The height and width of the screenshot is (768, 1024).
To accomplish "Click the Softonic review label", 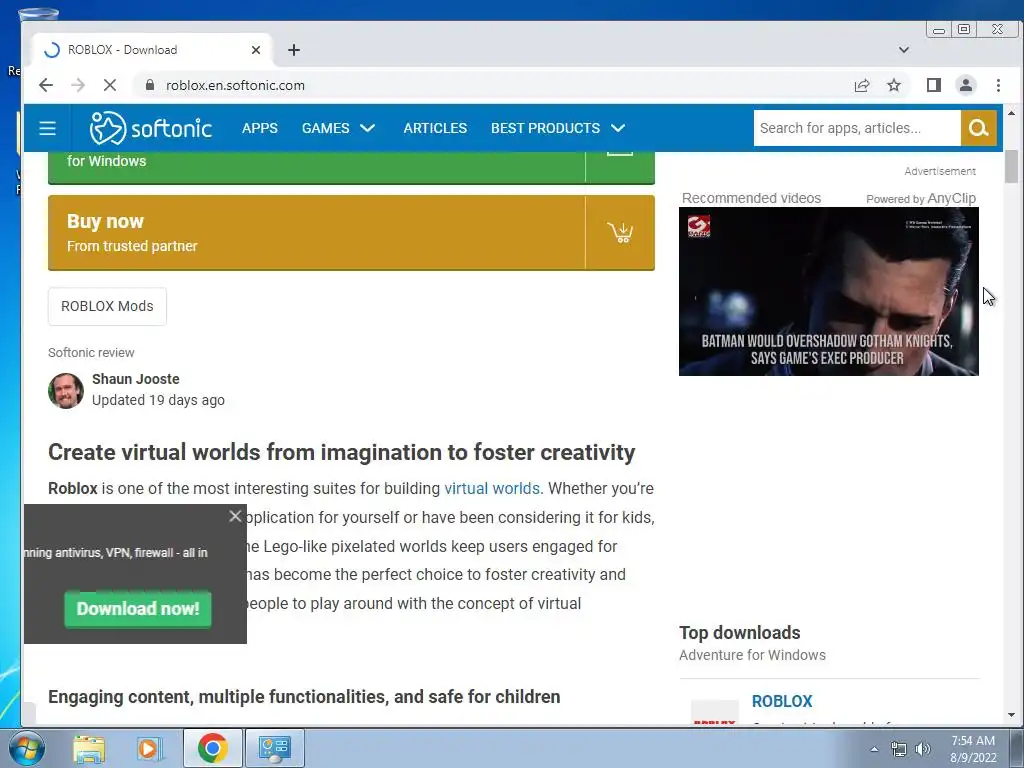I will click(x=91, y=353).
